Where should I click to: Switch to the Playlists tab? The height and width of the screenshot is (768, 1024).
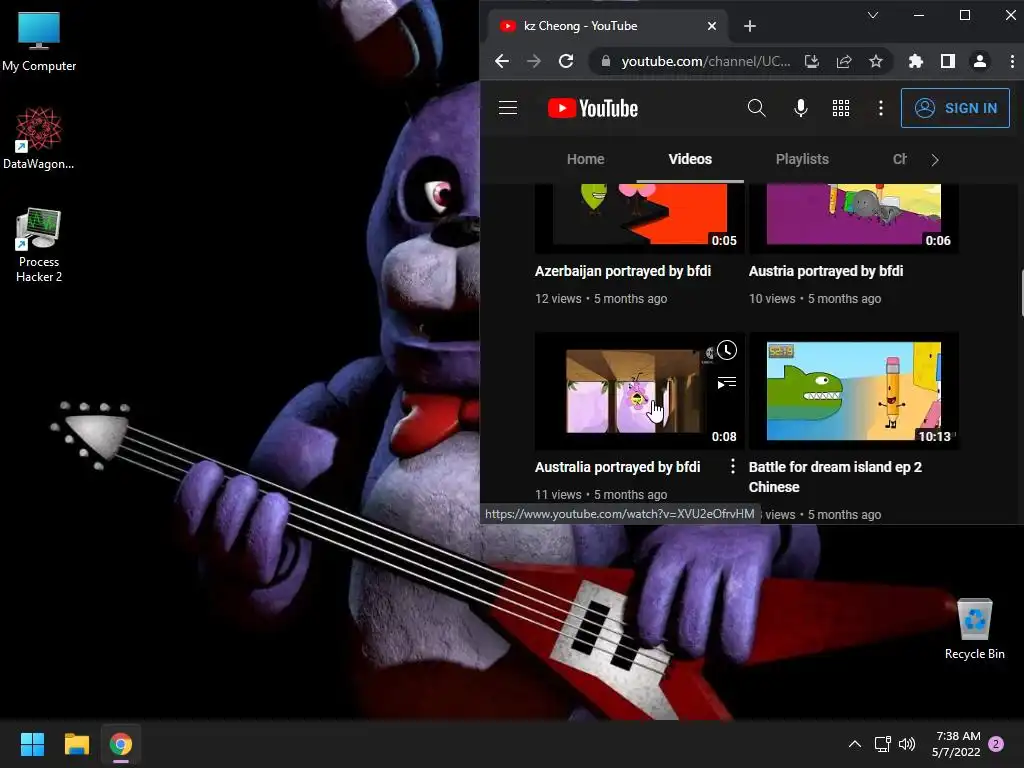[x=802, y=159]
